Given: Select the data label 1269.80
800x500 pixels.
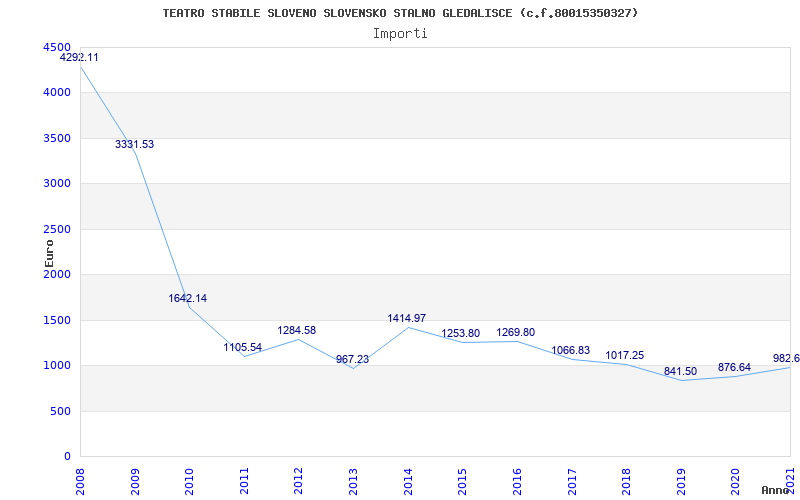Looking at the screenshot, I should coord(516,333).
